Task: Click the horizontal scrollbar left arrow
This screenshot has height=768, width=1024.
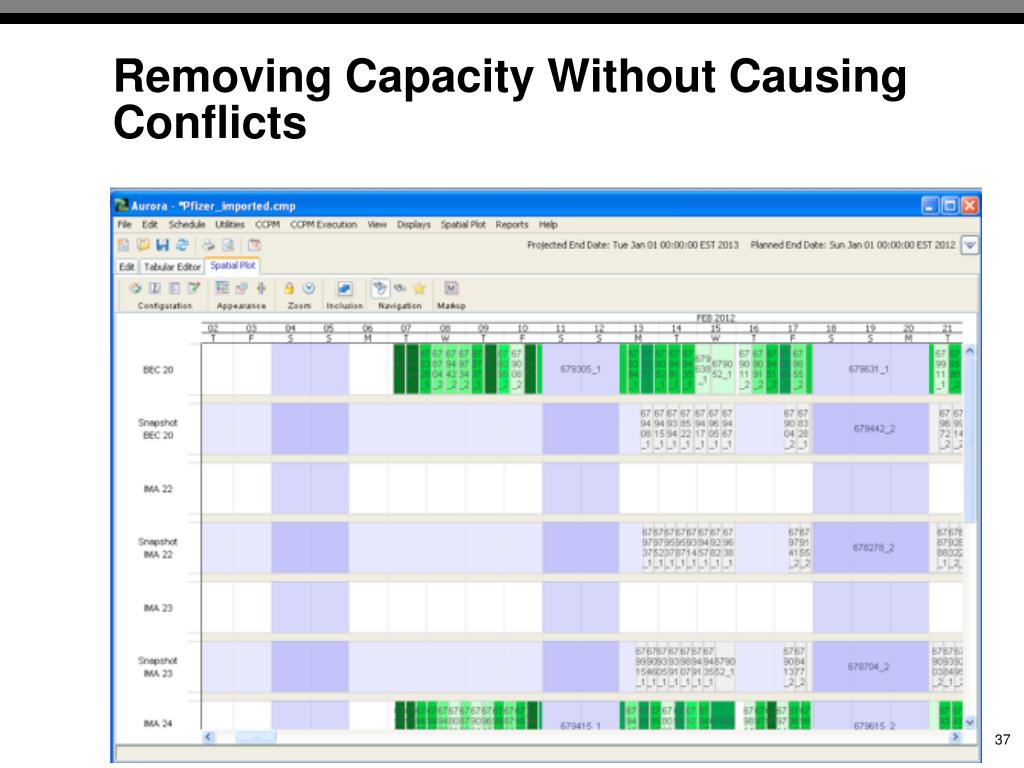Action: [x=208, y=737]
